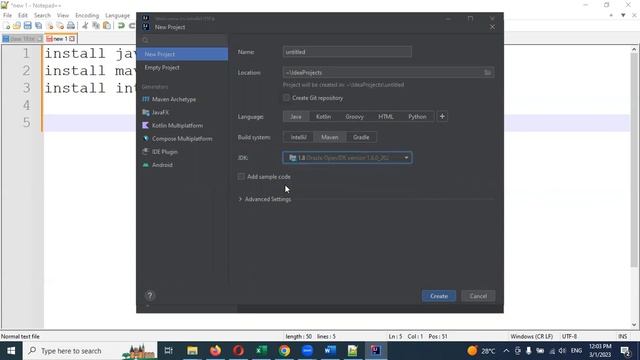The width and height of the screenshot is (640, 360).
Task: Click Cancel button
Action: [x=478, y=296]
